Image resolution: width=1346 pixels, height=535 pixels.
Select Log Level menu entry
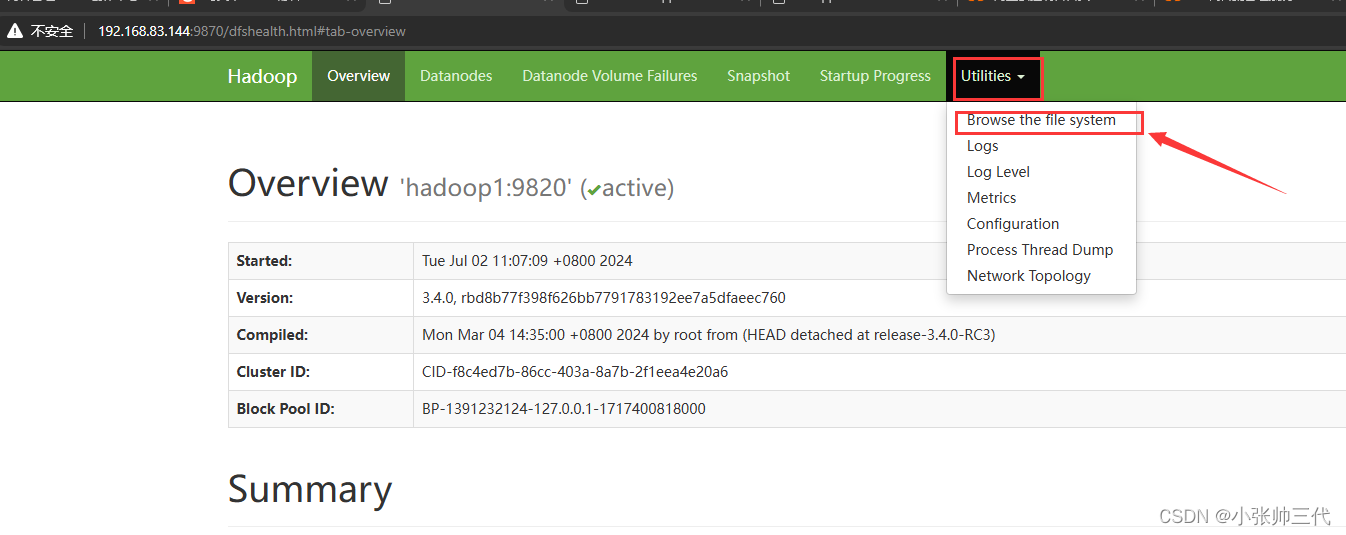tap(1041, 172)
